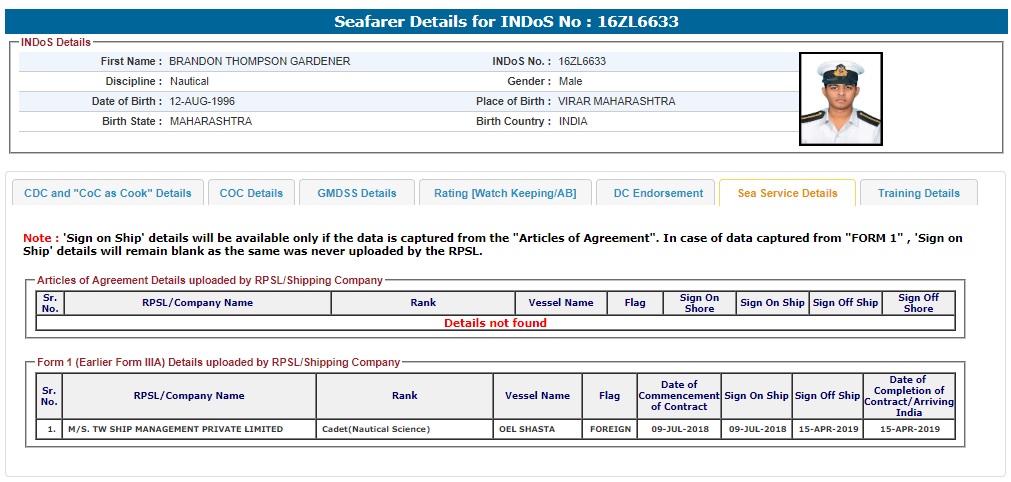Switch to the Training Details tab
This screenshot has height=482, width=1011.
coord(918,193)
